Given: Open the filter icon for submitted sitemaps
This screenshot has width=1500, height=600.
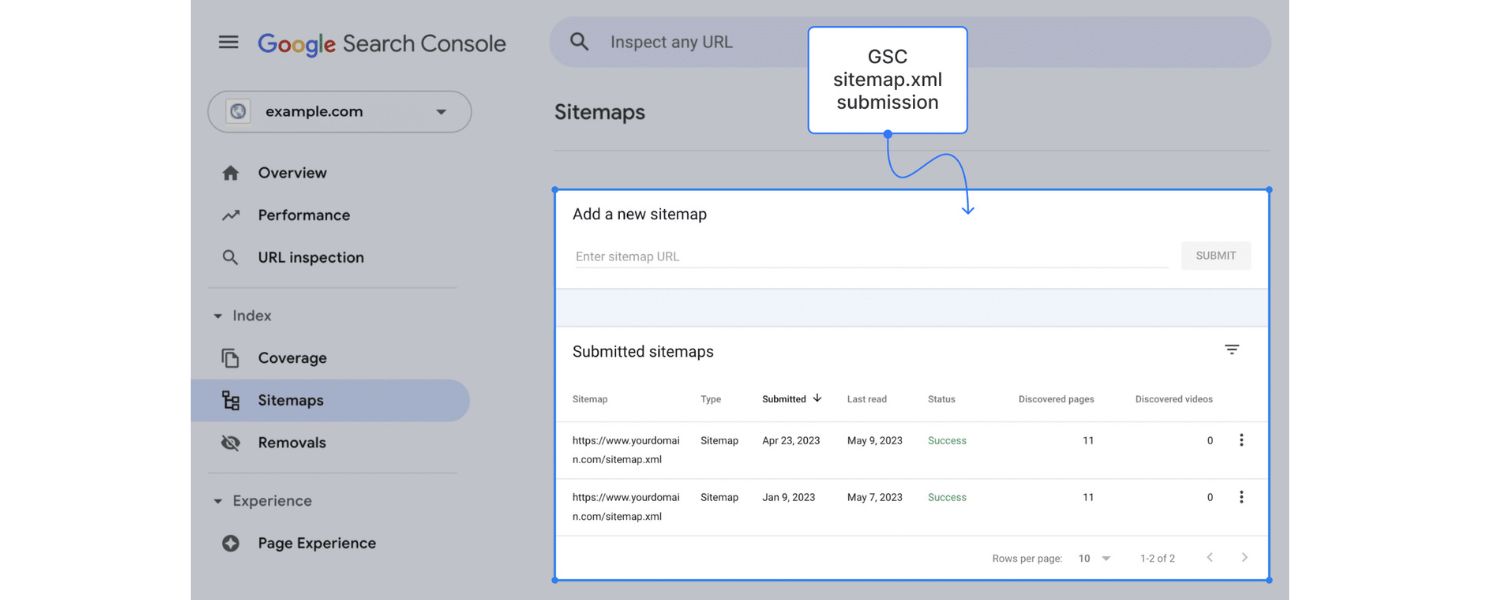Looking at the screenshot, I should tap(1231, 349).
